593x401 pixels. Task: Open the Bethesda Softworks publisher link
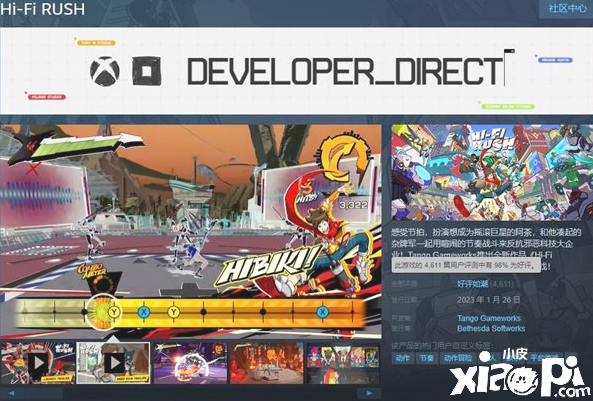[x=491, y=328]
